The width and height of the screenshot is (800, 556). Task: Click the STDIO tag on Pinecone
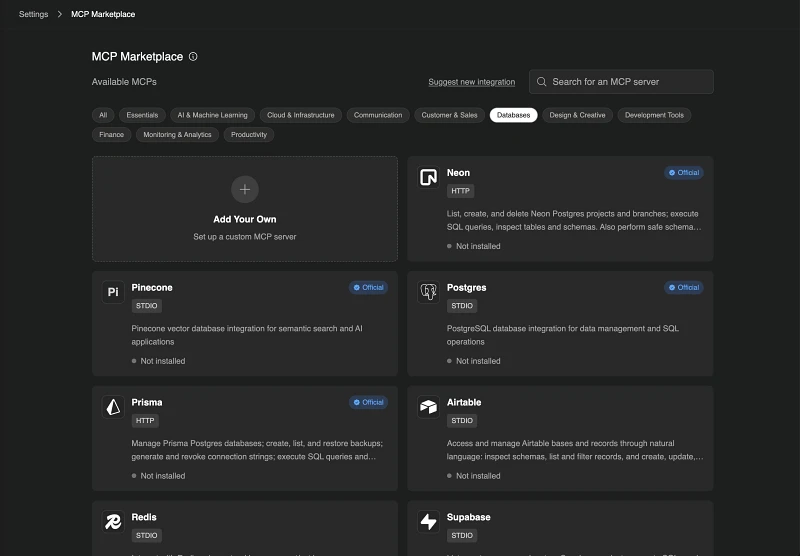click(146, 306)
